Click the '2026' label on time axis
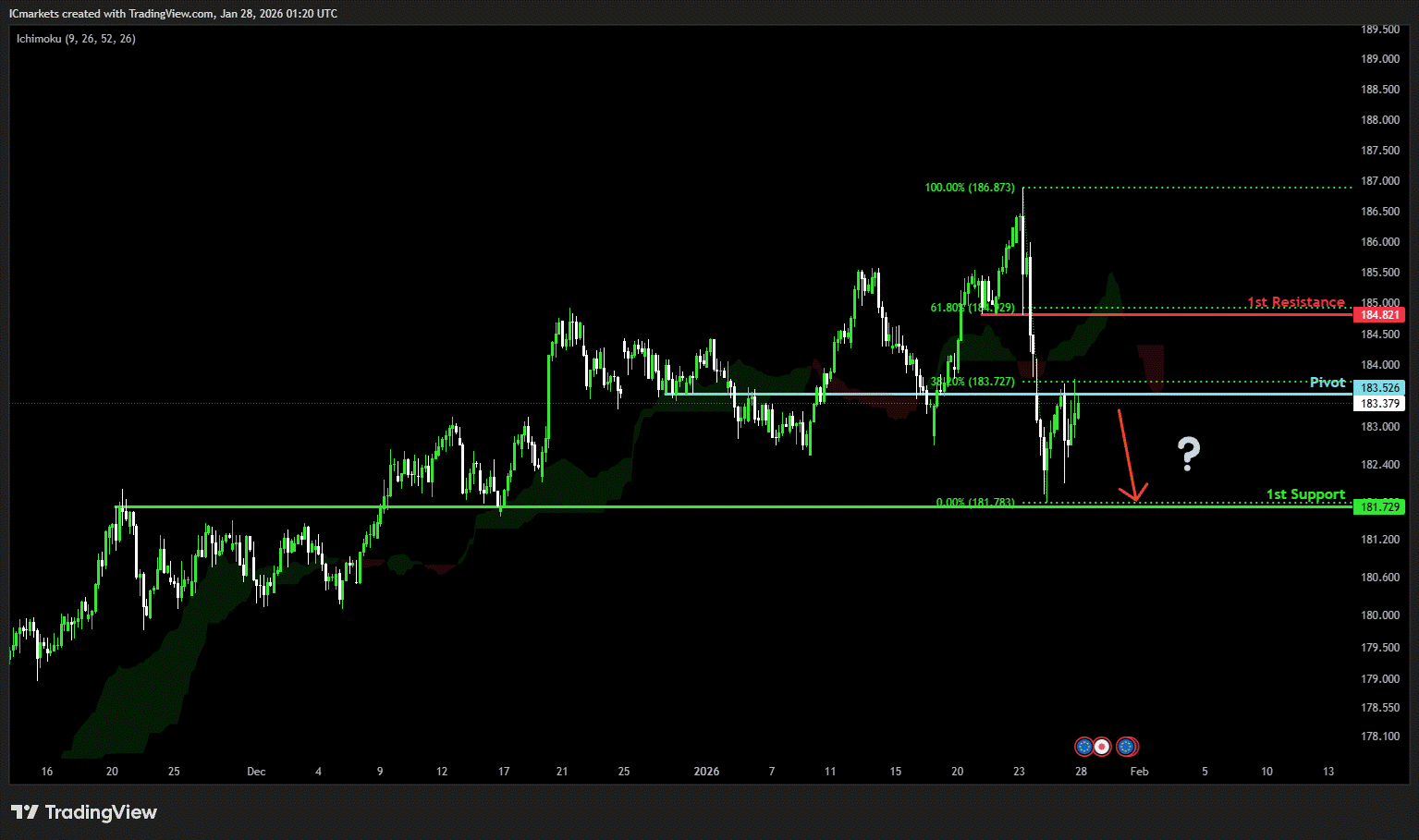This screenshot has height=840, width=1419. pyautogui.click(x=706, y=772)
